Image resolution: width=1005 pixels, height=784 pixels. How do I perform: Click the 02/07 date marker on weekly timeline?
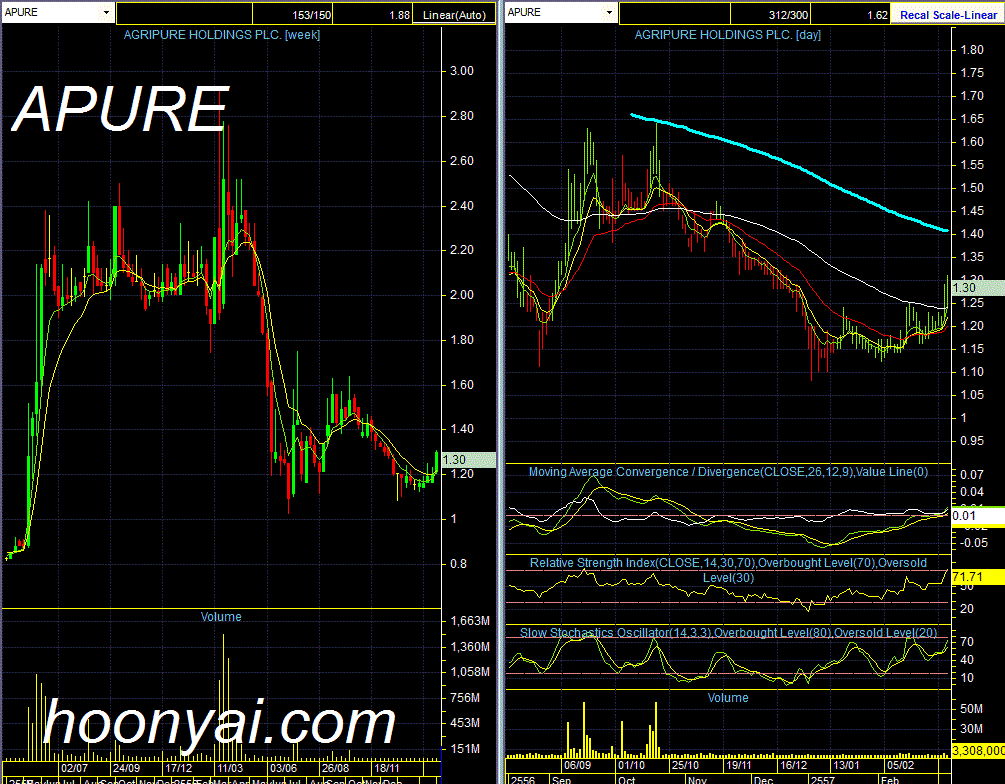74,768
